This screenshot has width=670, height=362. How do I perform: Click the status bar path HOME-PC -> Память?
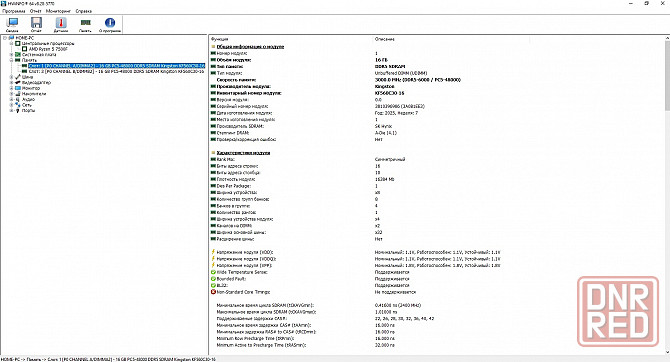109,359
